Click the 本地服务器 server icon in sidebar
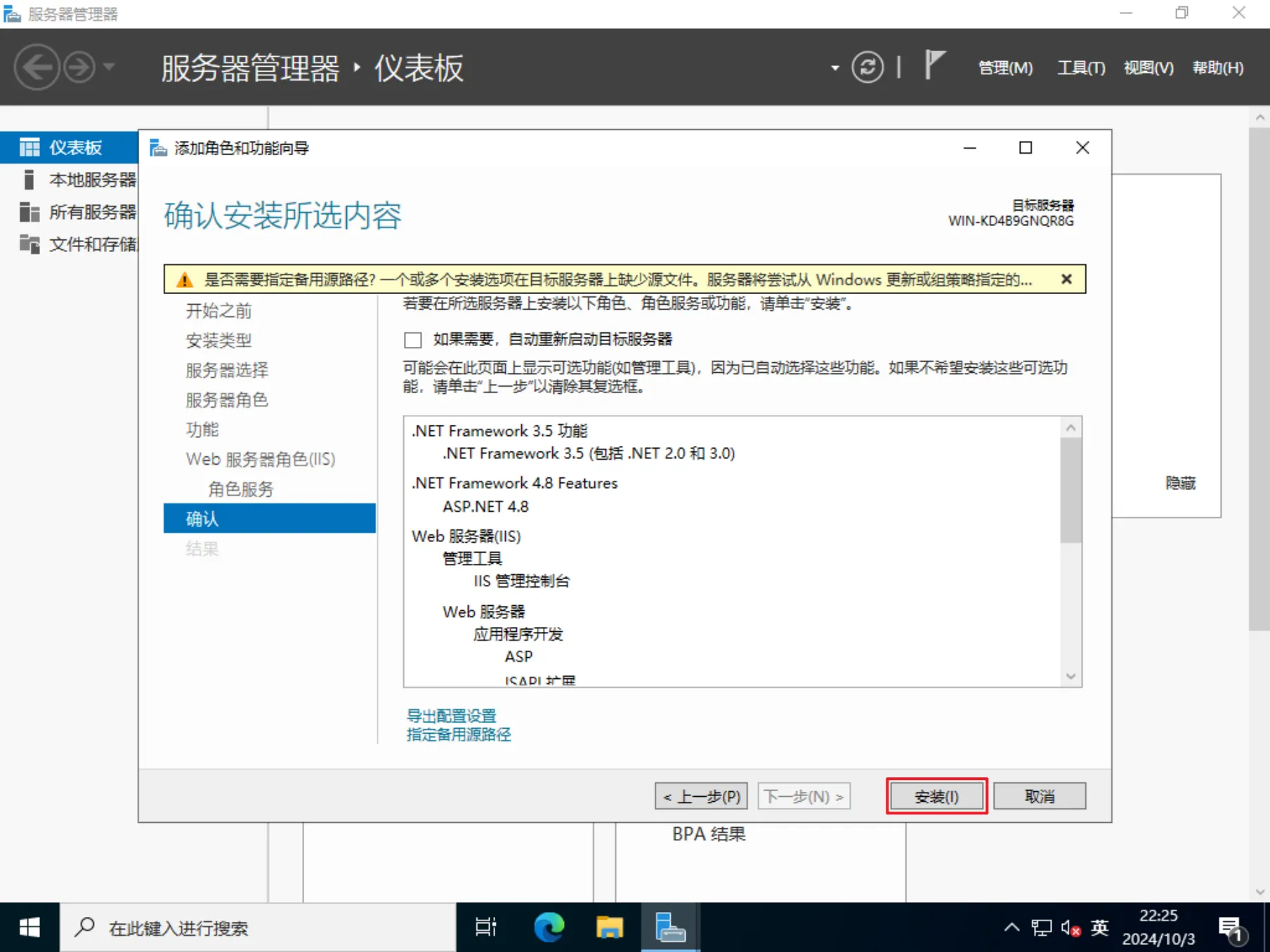This screenshot has height=952, width=1270. (x=29, y=180)
